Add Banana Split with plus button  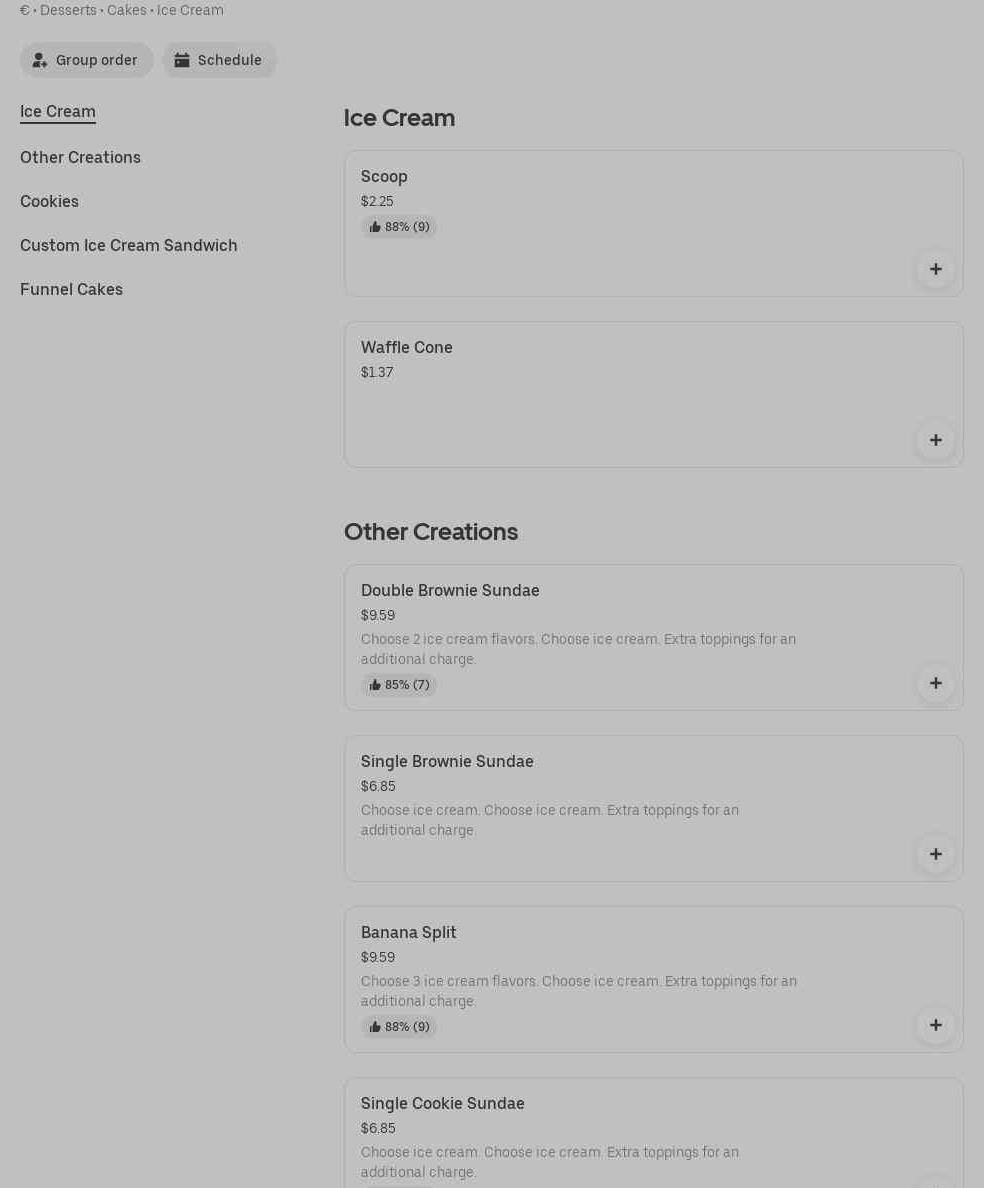point(935,1025)
